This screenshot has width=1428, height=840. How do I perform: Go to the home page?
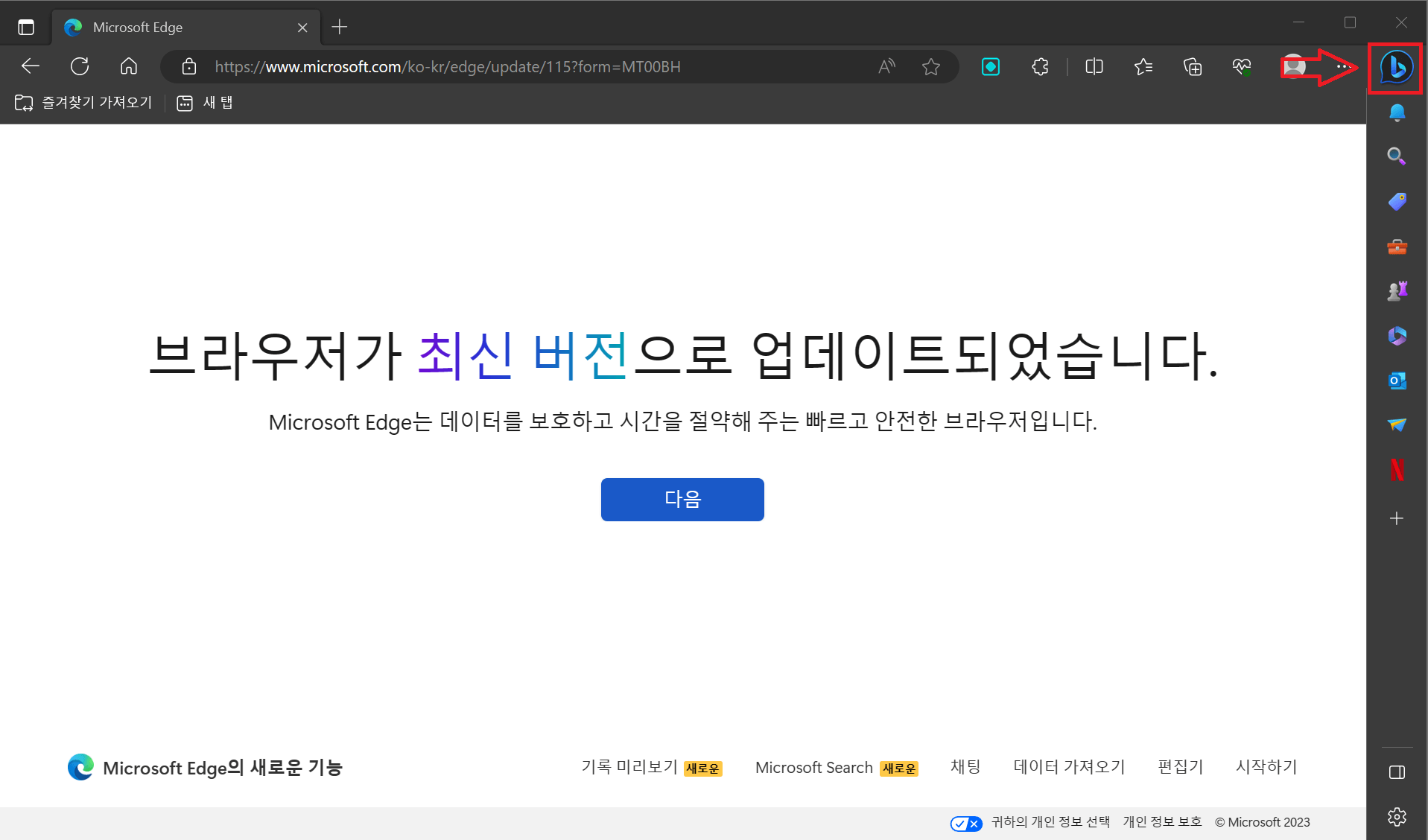pyautogui.click(x=129, y=66)
